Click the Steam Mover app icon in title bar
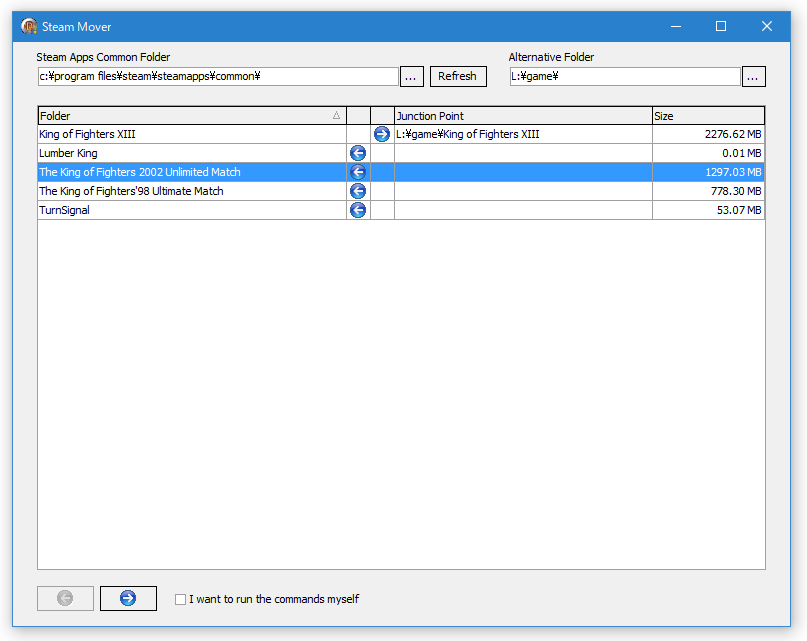The width and height of the screenshot is (807, 641). coord(29,26)
